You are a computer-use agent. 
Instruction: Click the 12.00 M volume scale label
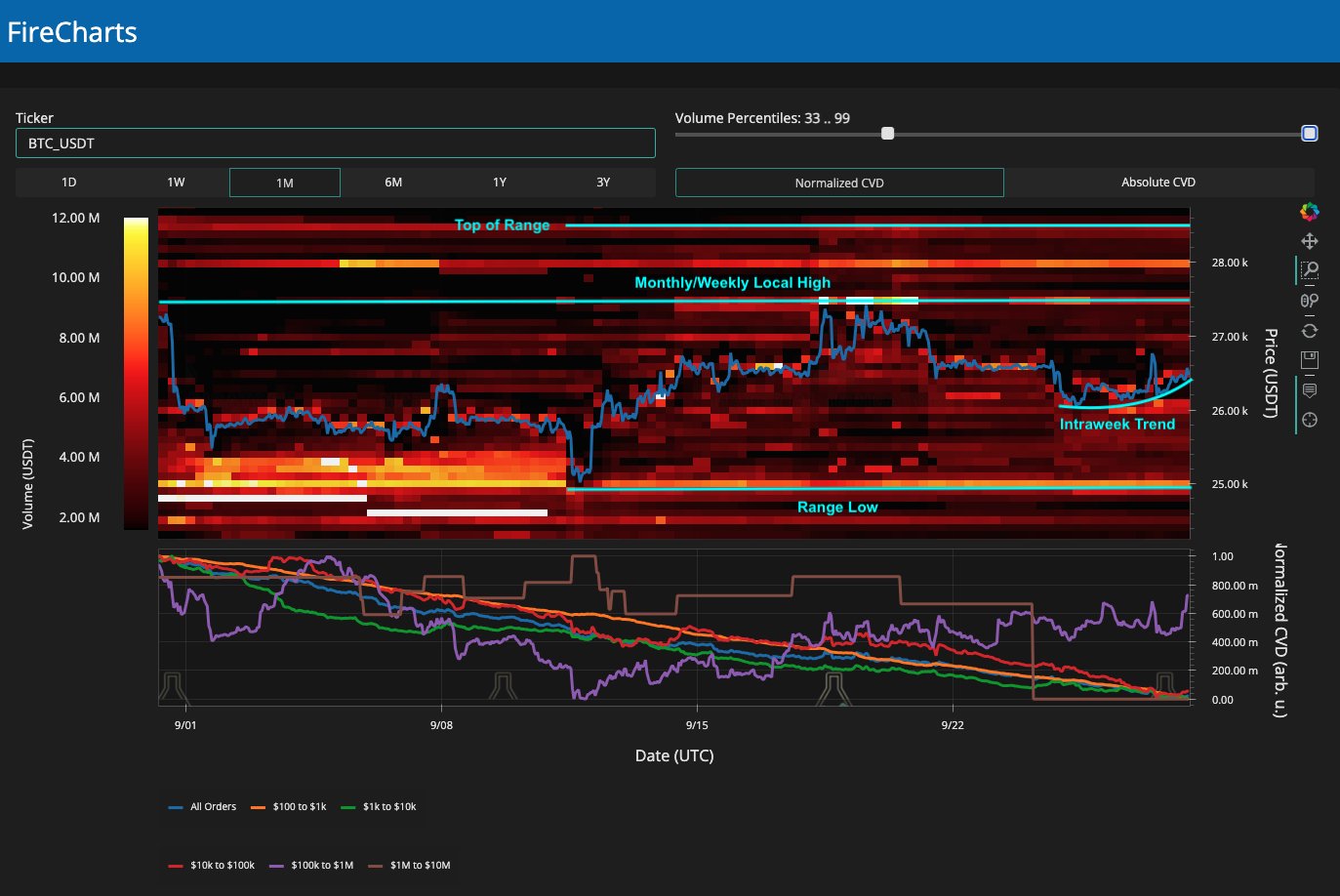click(75, 218)
